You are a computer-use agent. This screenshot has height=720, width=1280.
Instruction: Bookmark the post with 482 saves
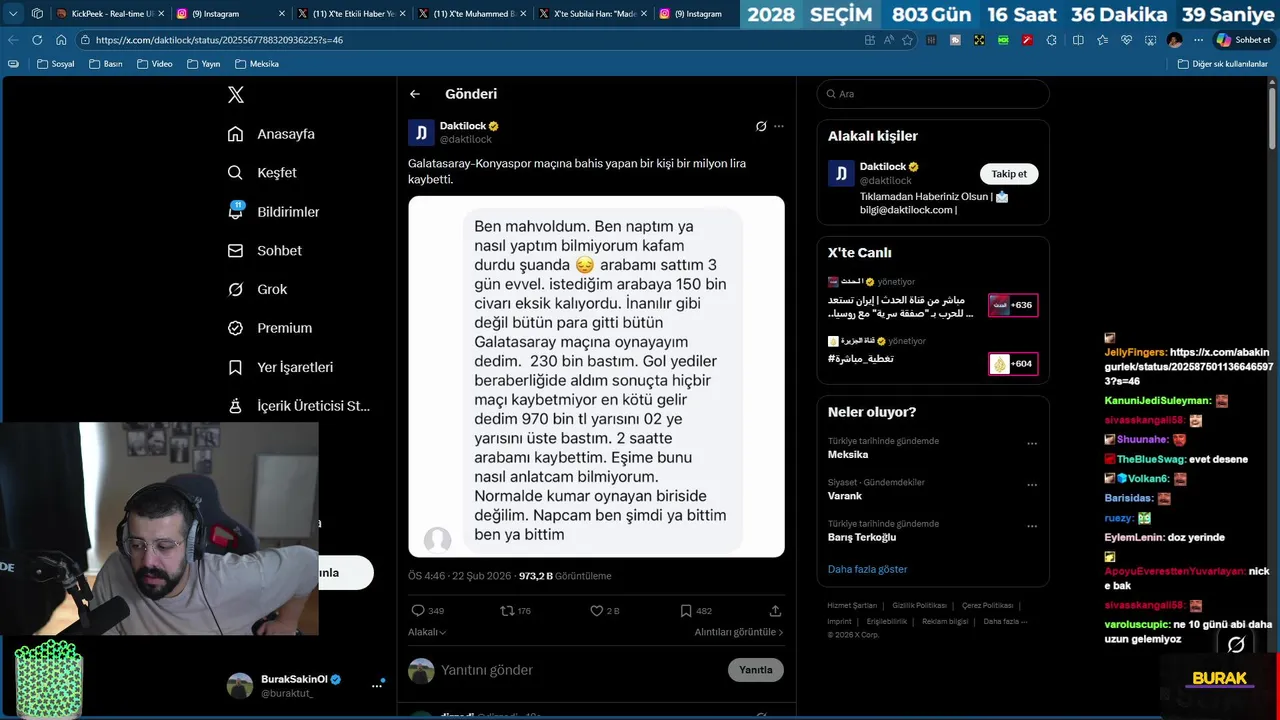pos(686,610)
